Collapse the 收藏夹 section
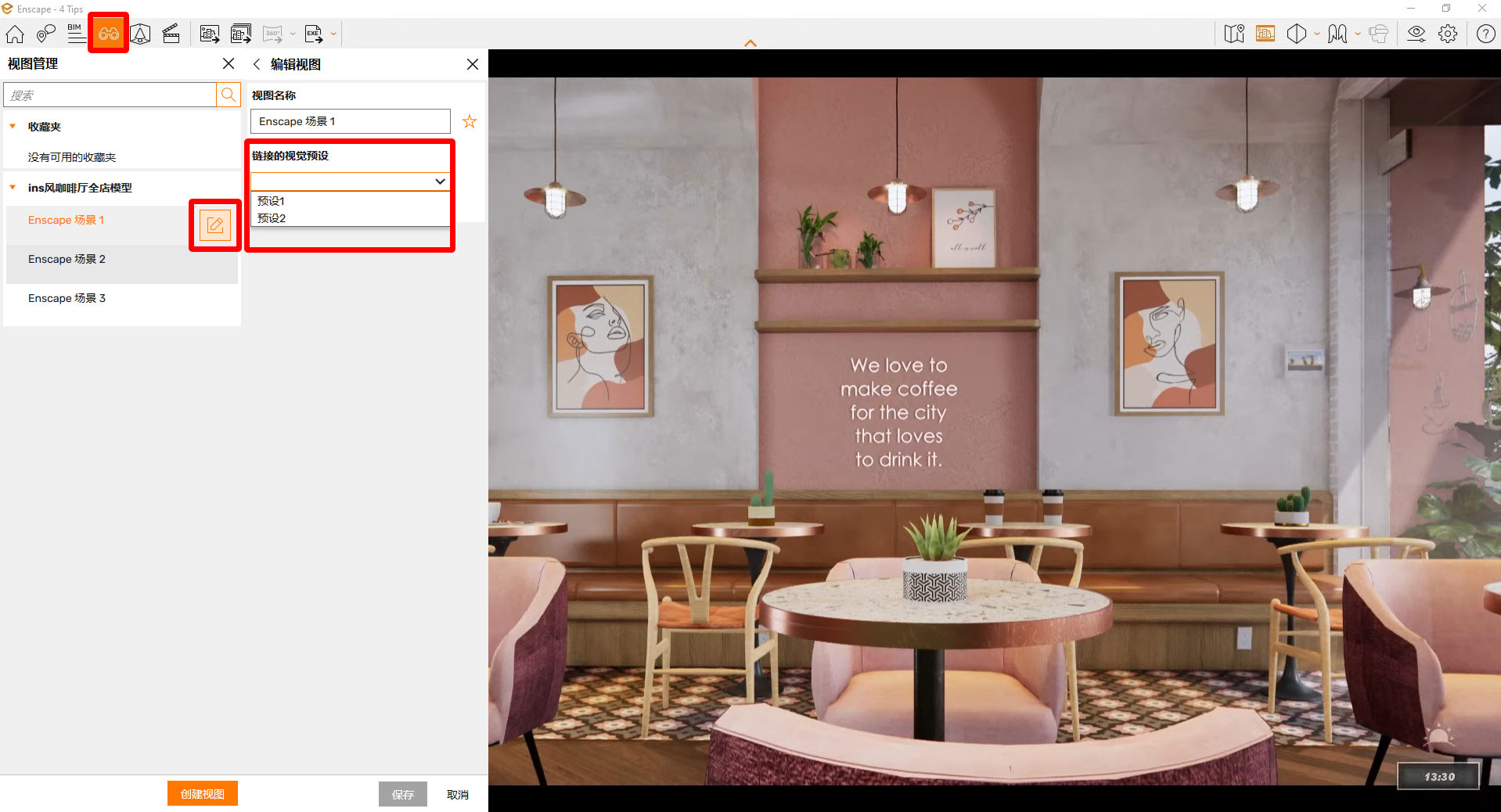This screenshot has width=1501, height=812. point(13,126)
